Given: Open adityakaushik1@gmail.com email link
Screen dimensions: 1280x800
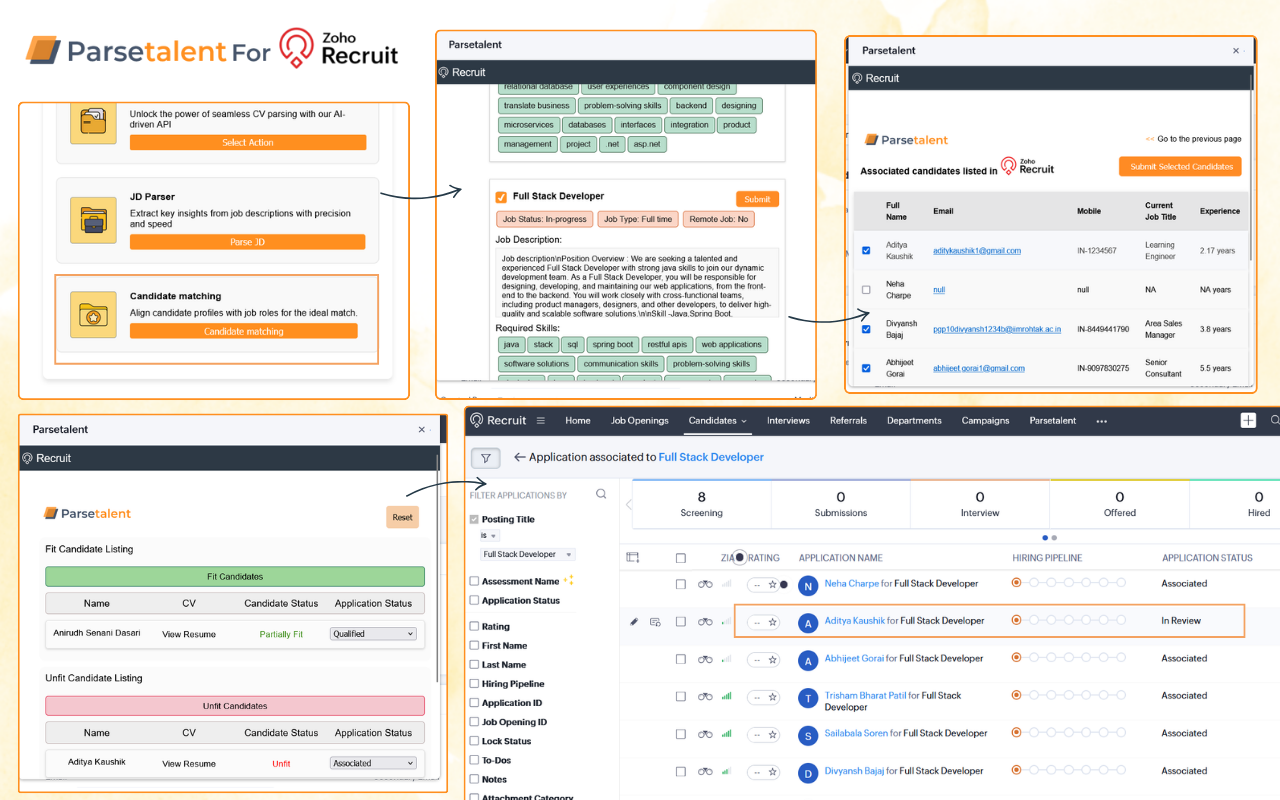Looking at the screenshot, I should pyautogui.click(x=977, y=251).
